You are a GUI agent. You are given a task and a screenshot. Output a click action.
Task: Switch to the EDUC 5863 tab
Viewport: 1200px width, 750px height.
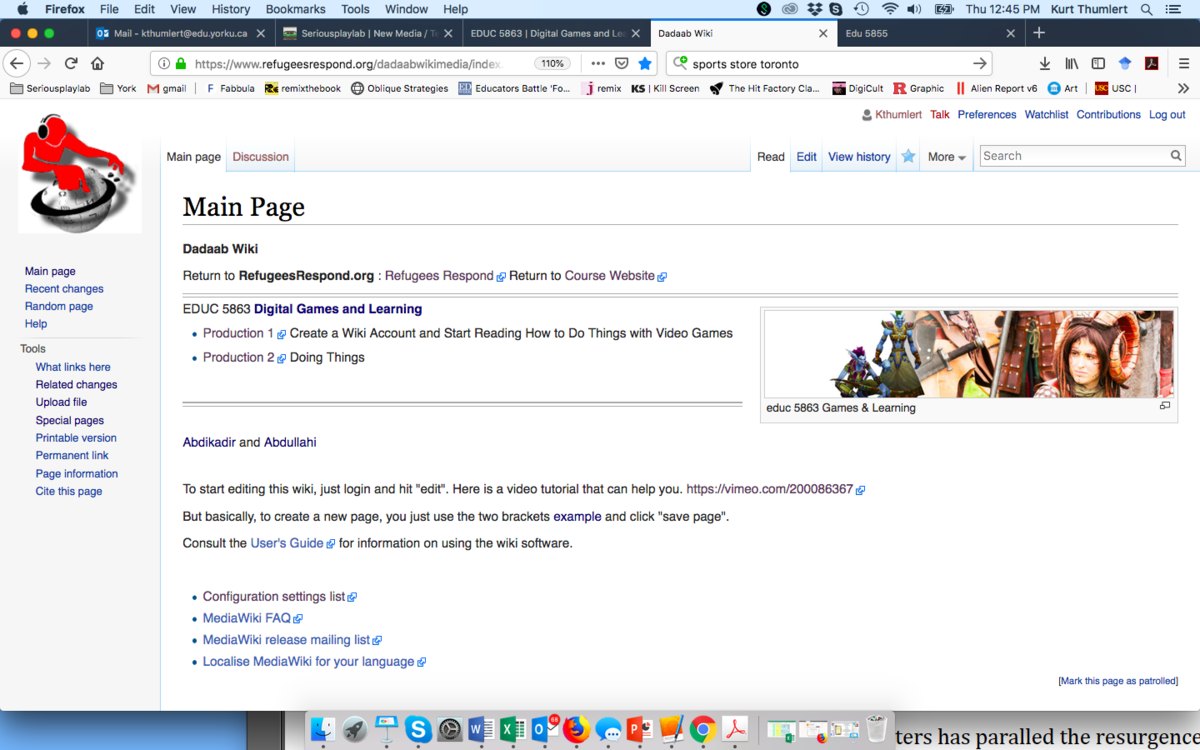(555, 33)
